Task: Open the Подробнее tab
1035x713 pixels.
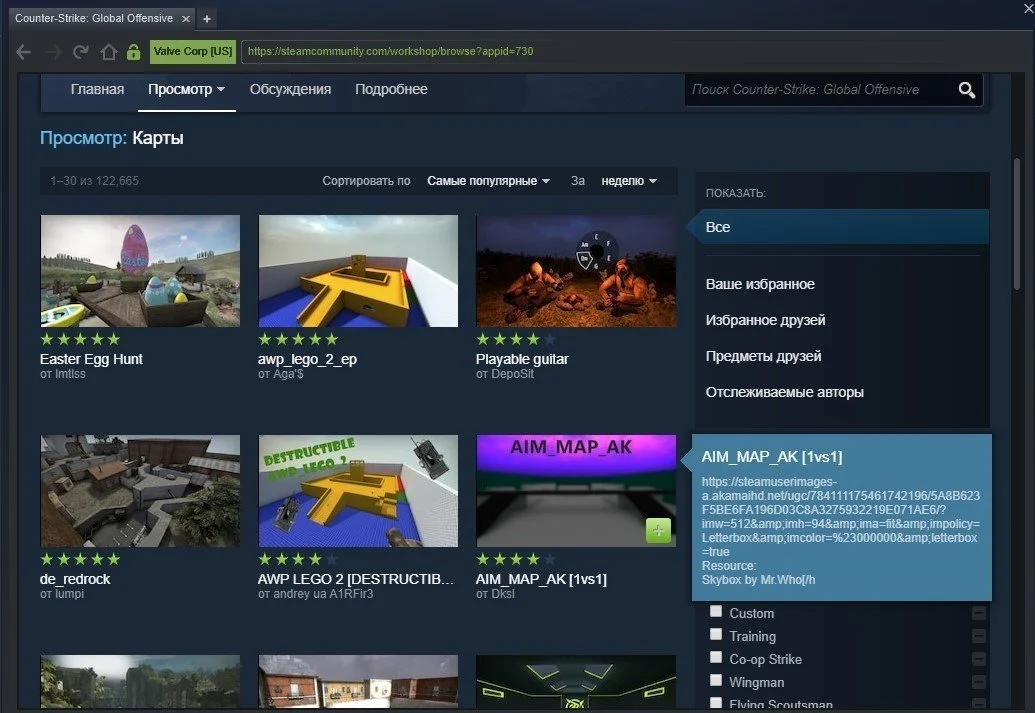Action: 391,90
